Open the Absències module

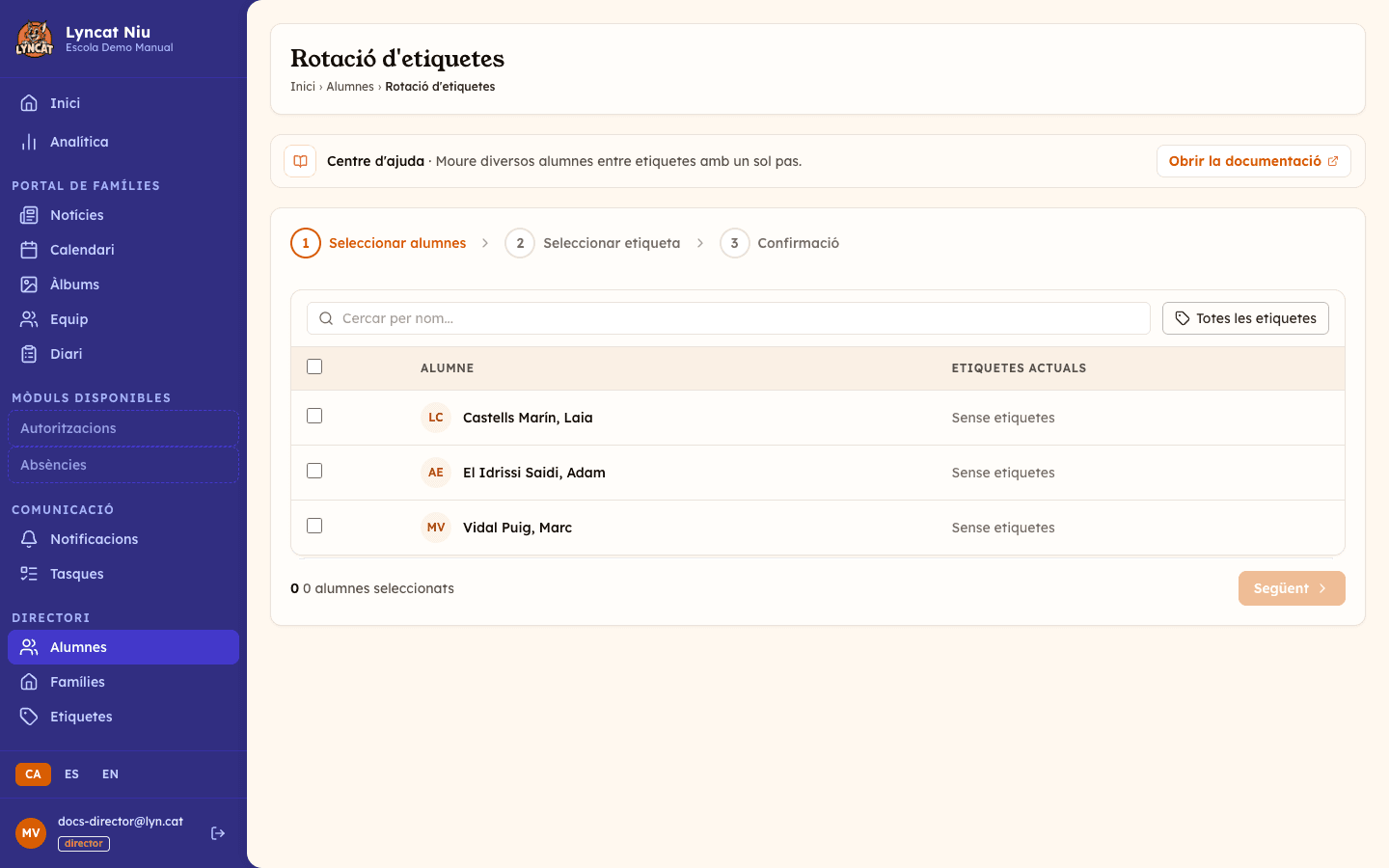(123, 465)
